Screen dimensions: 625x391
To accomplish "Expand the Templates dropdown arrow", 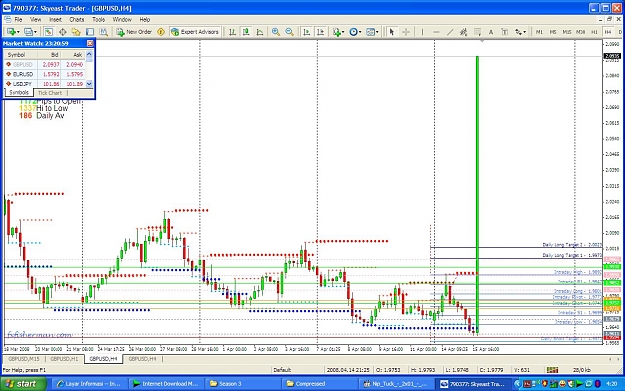I will 377,32.
